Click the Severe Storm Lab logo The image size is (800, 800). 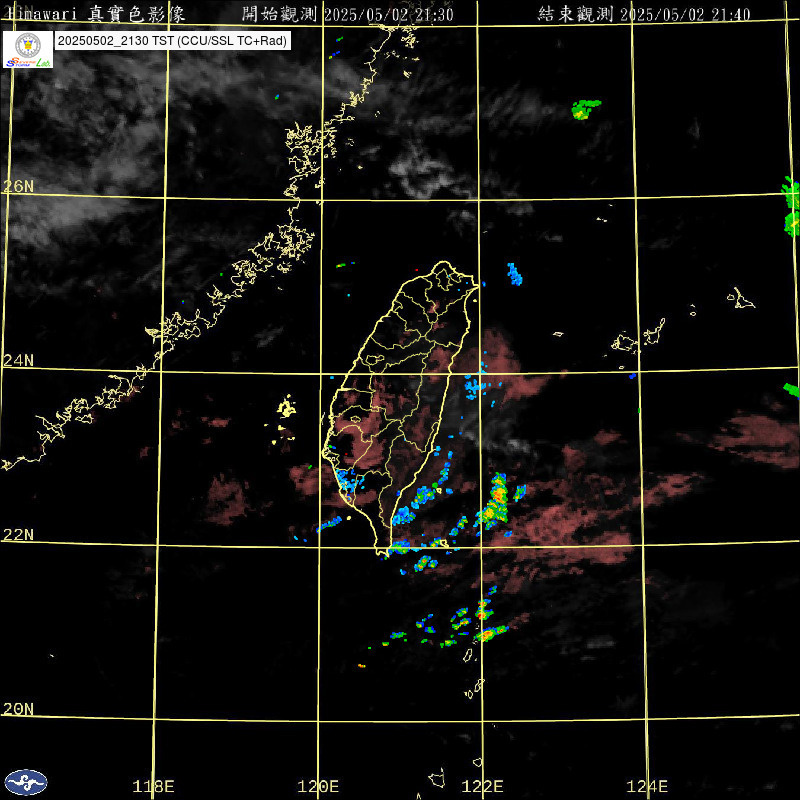(28, 49)
